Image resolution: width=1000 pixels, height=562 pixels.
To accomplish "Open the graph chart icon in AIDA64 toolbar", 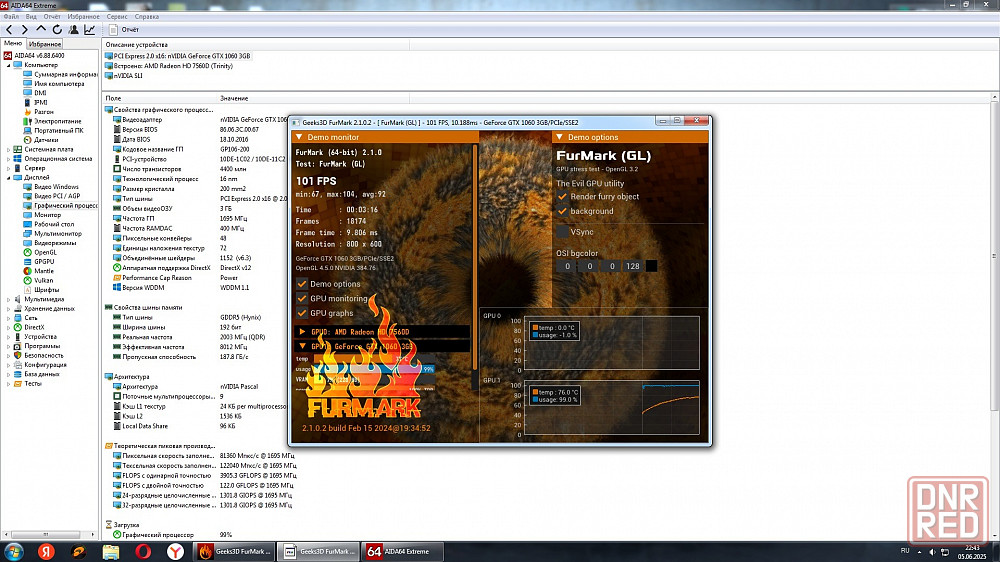I will click(x=89, y=29).
